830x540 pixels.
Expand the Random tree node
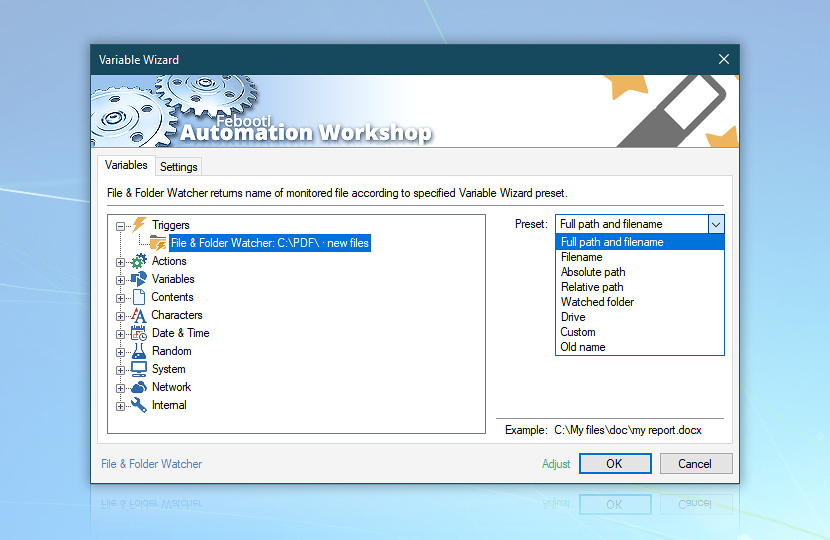[x=121, y=352]
